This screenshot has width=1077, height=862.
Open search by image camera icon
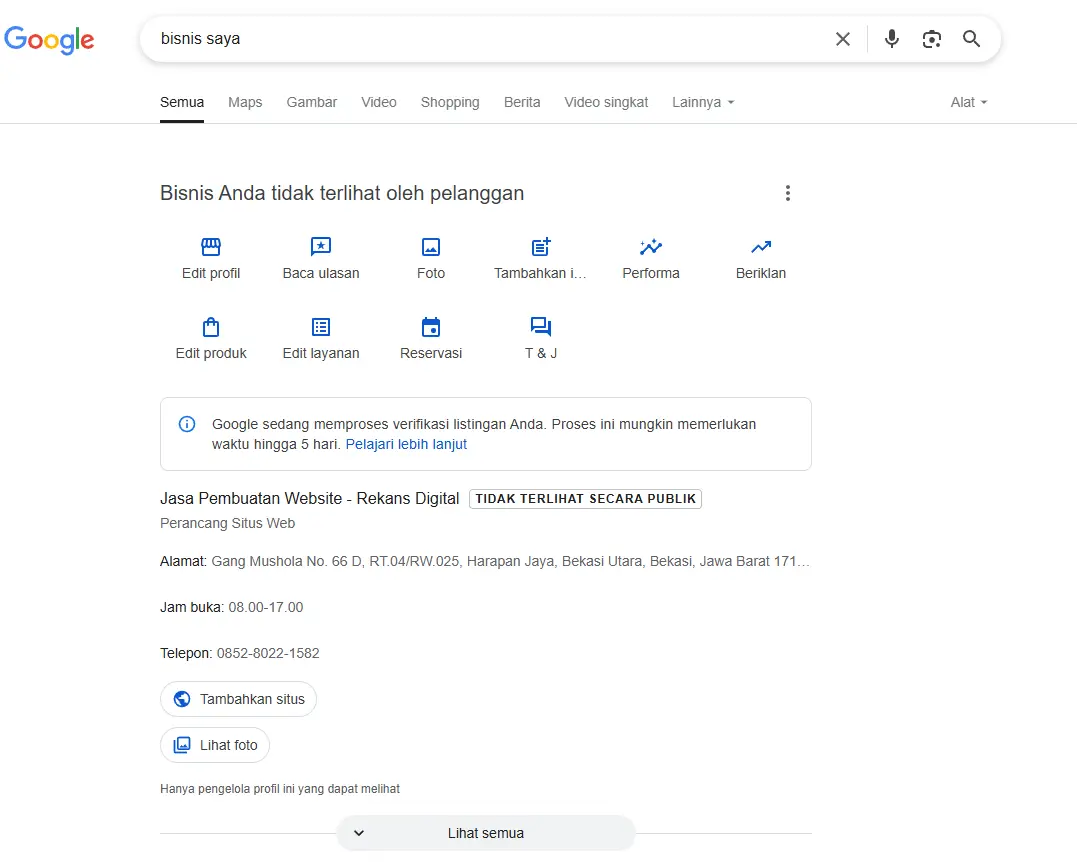pyautogui.click(x=931, y=39)
